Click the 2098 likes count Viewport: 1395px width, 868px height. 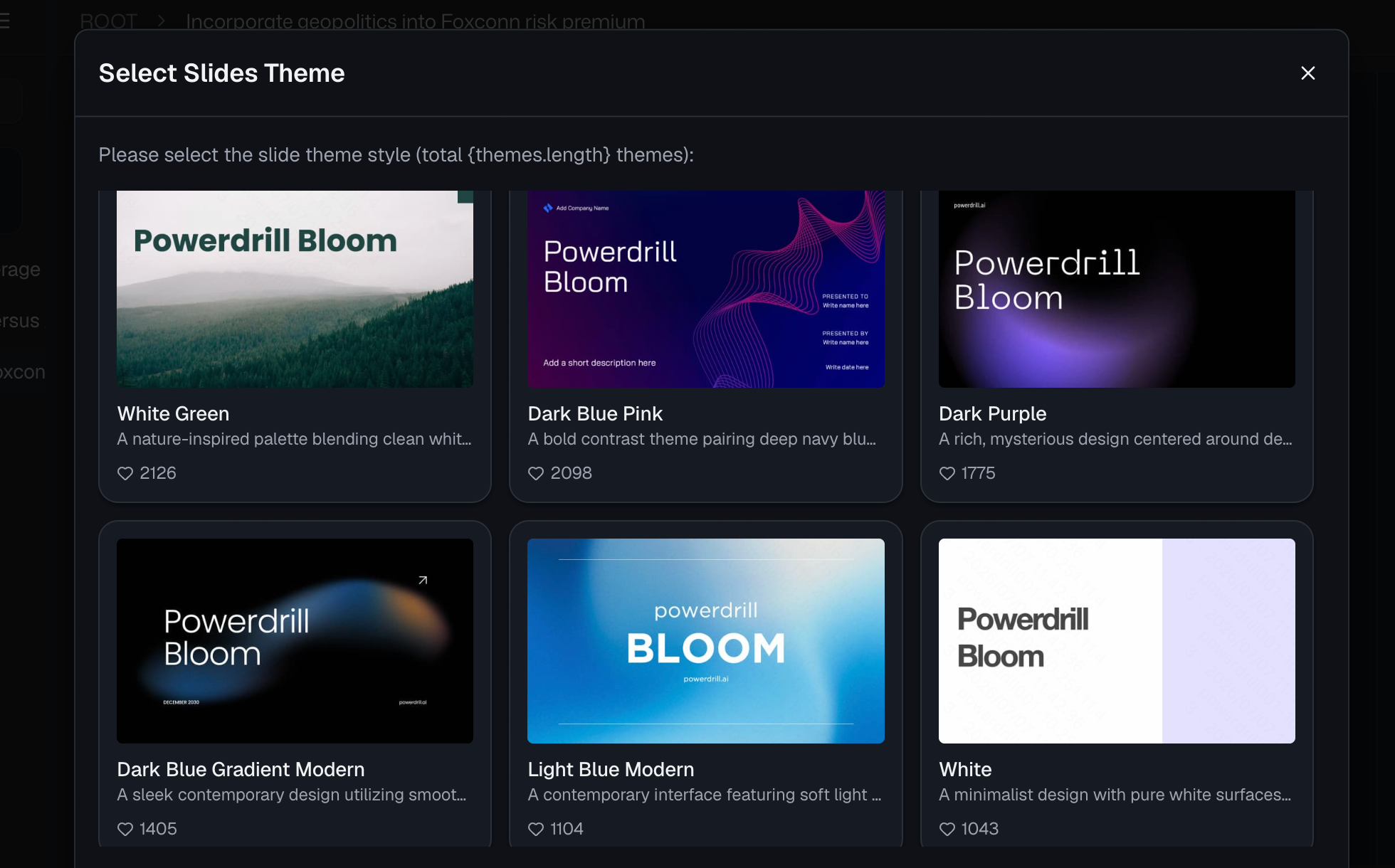pos(571,473)
